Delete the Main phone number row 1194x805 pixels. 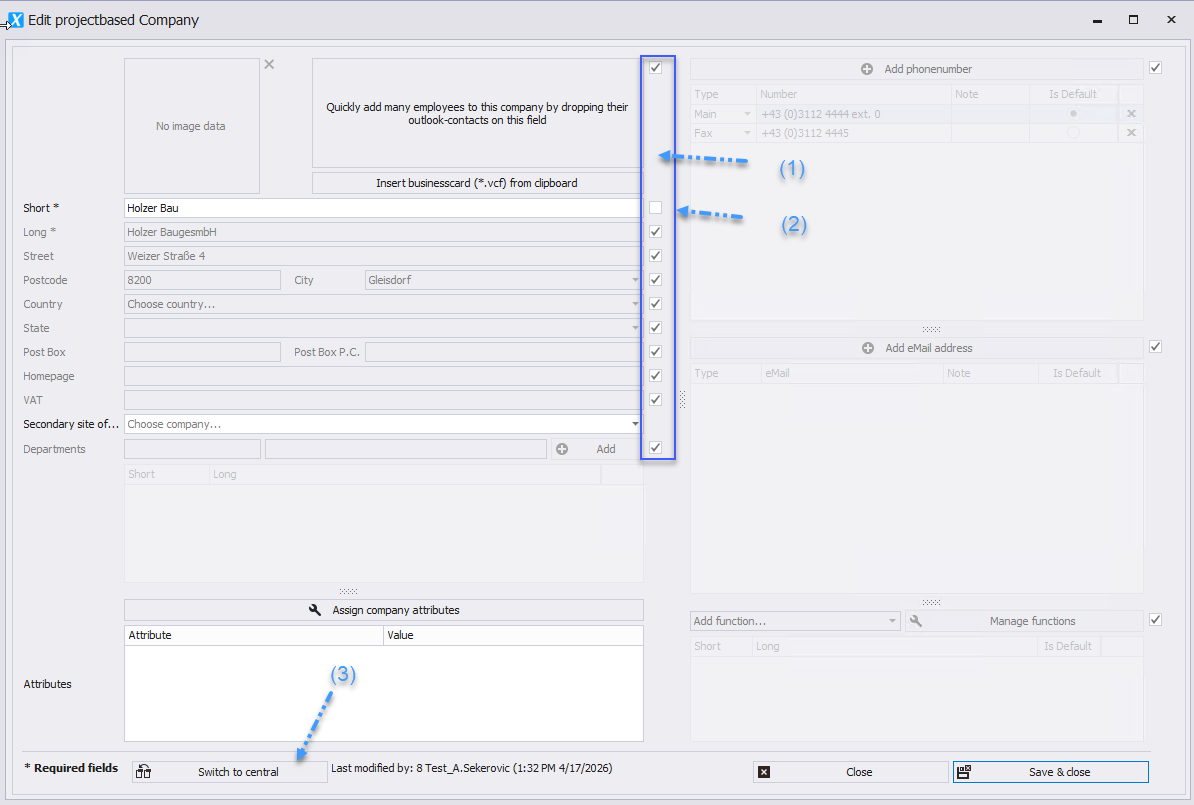[x=1131, y=113]
